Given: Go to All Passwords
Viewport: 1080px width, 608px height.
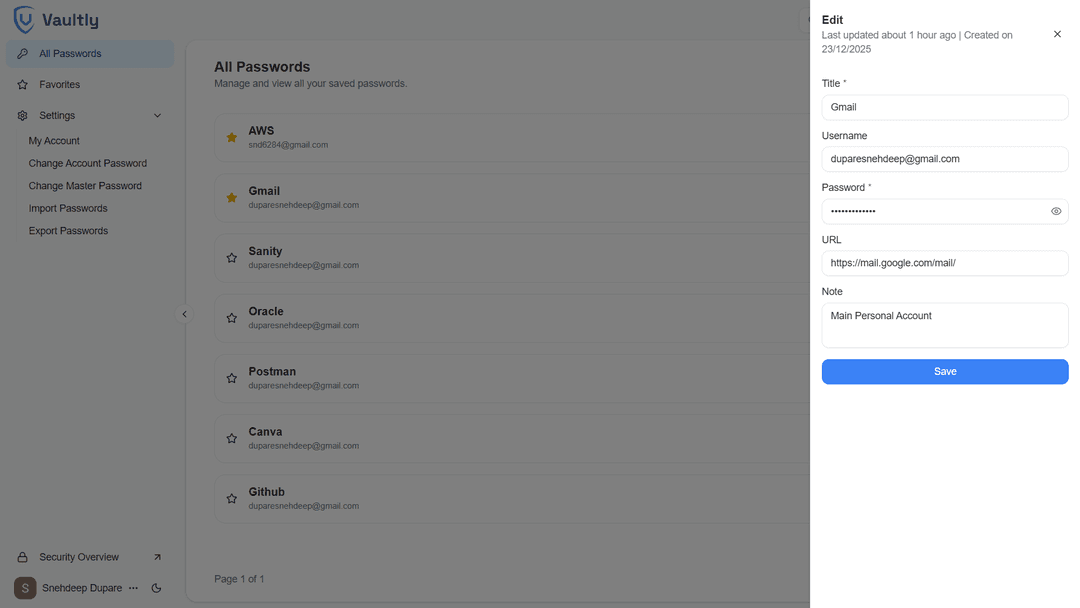Looking at the screenshot, I should [70, 54].
